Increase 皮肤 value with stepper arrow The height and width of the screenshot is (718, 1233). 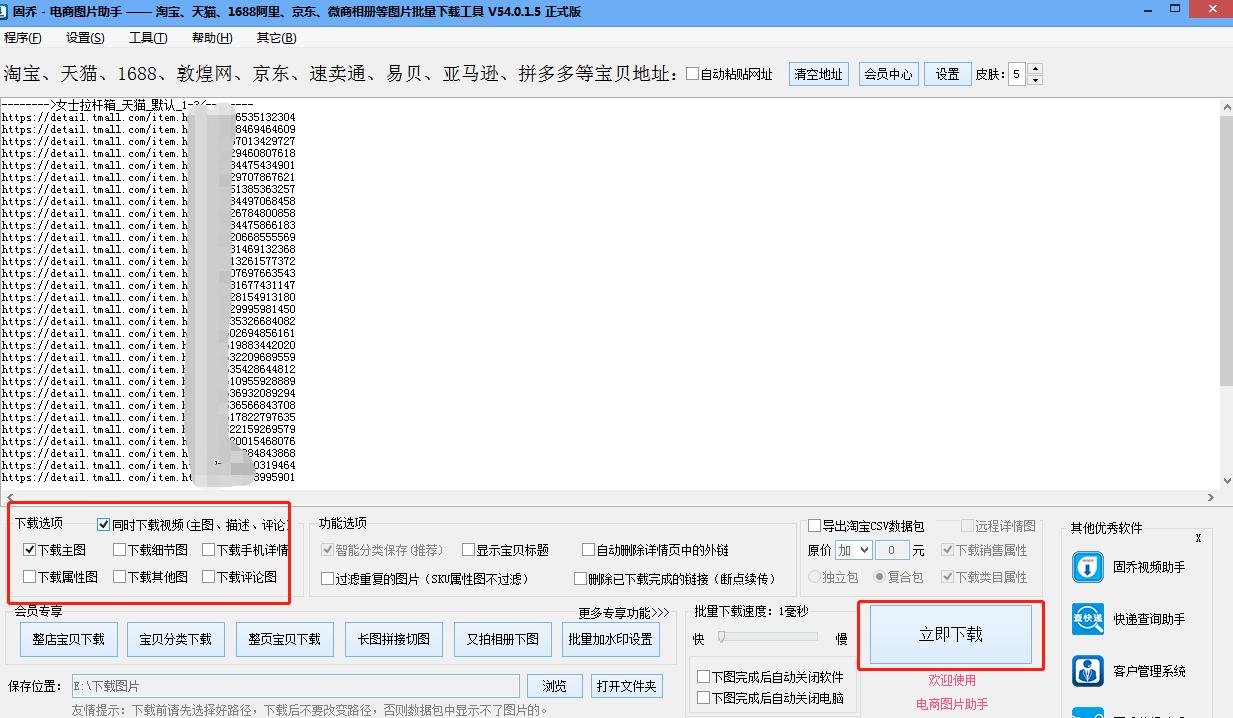coord(1034,68)
